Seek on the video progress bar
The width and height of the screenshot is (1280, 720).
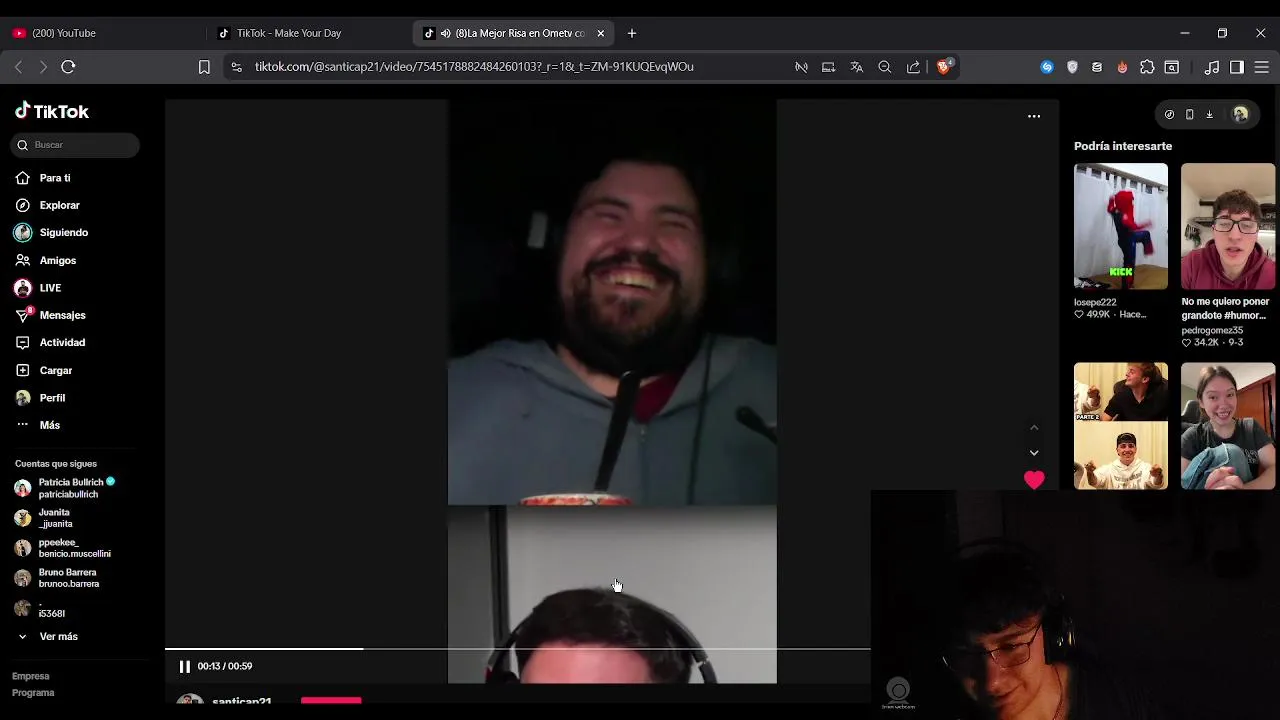517,649
